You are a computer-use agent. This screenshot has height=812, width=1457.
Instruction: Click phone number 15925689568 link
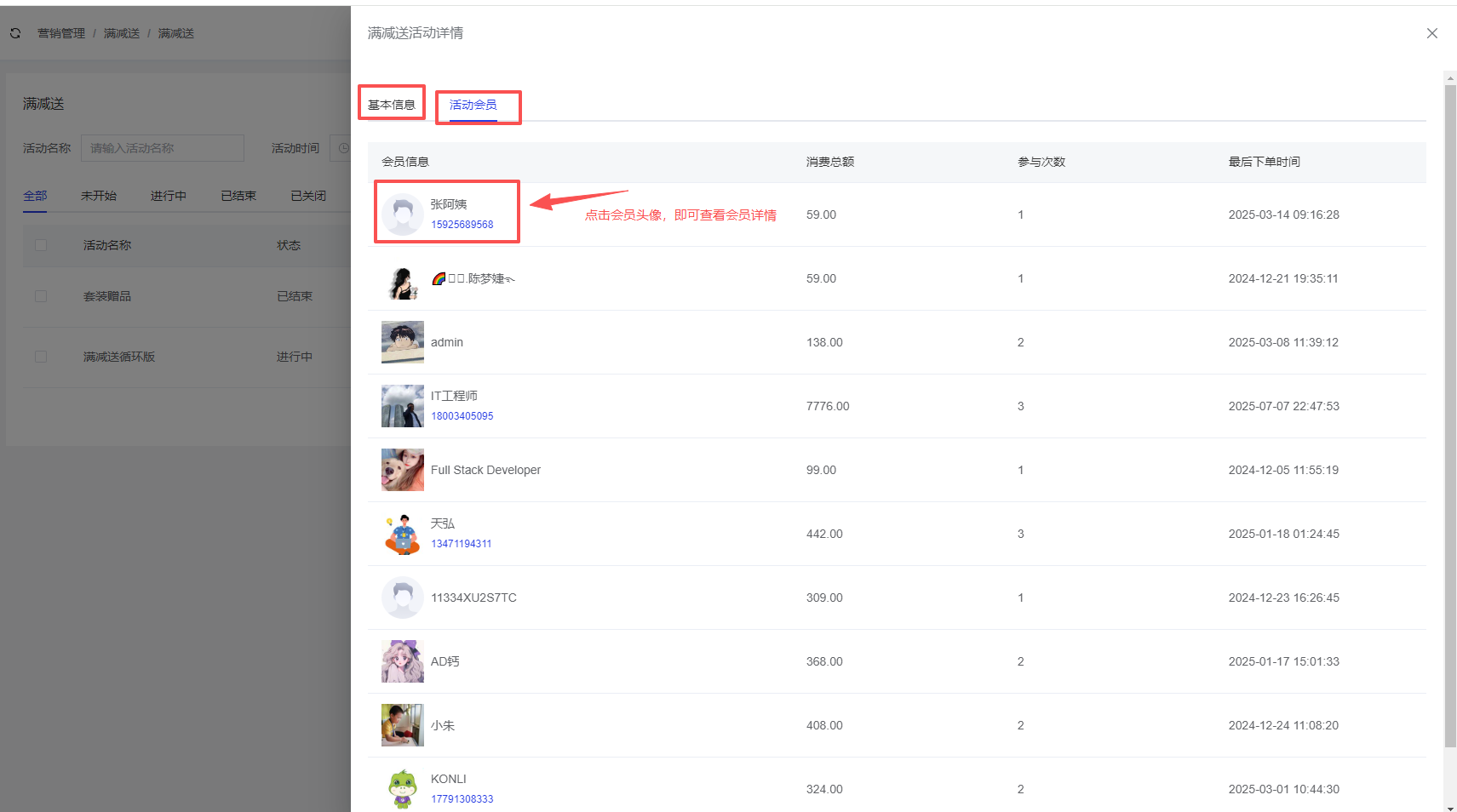pos(462,225)
